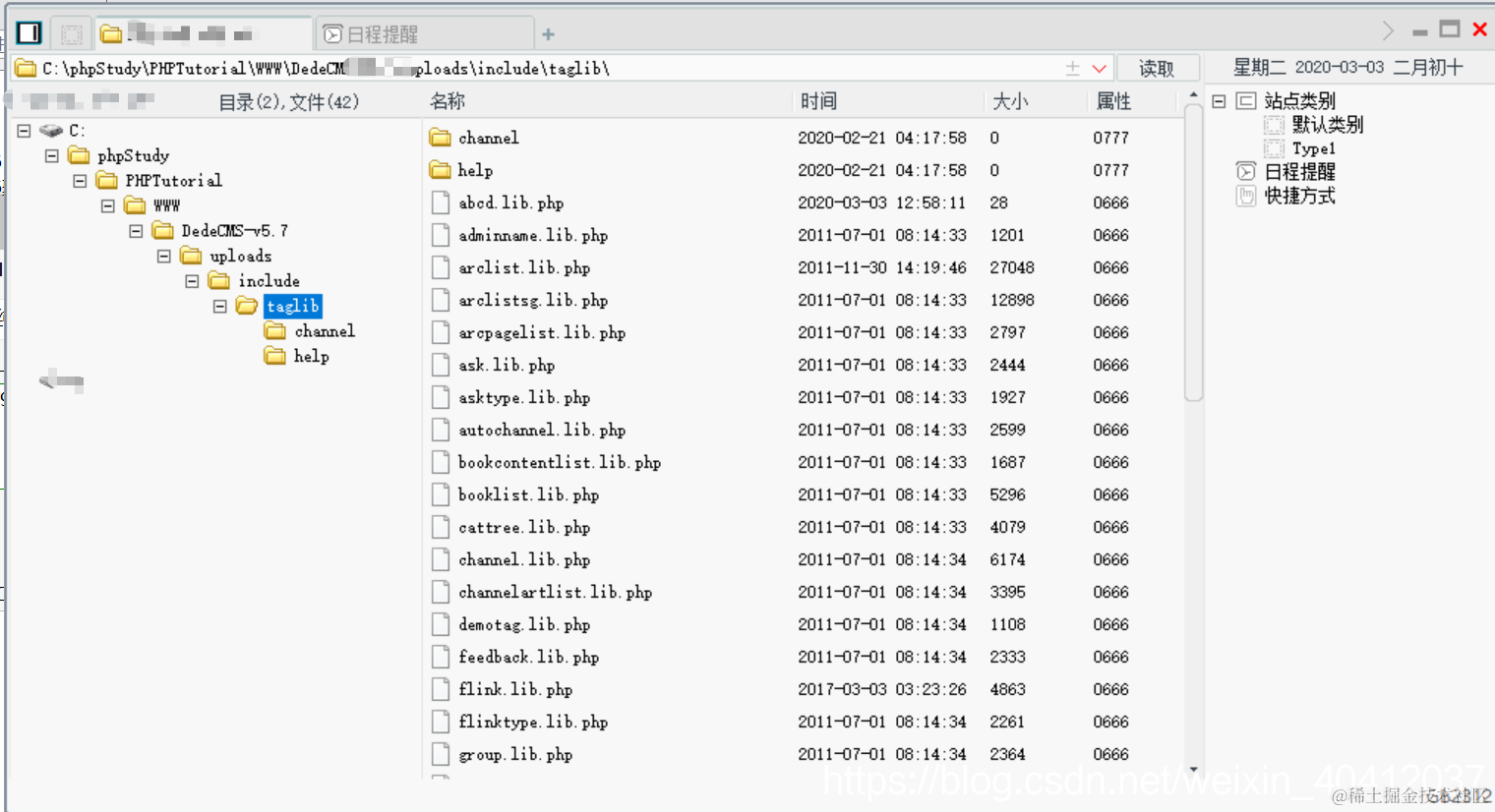Select 默认类别 in site category tree
The height and width of the screenshot is (812, 1495).
point(1327,125)
